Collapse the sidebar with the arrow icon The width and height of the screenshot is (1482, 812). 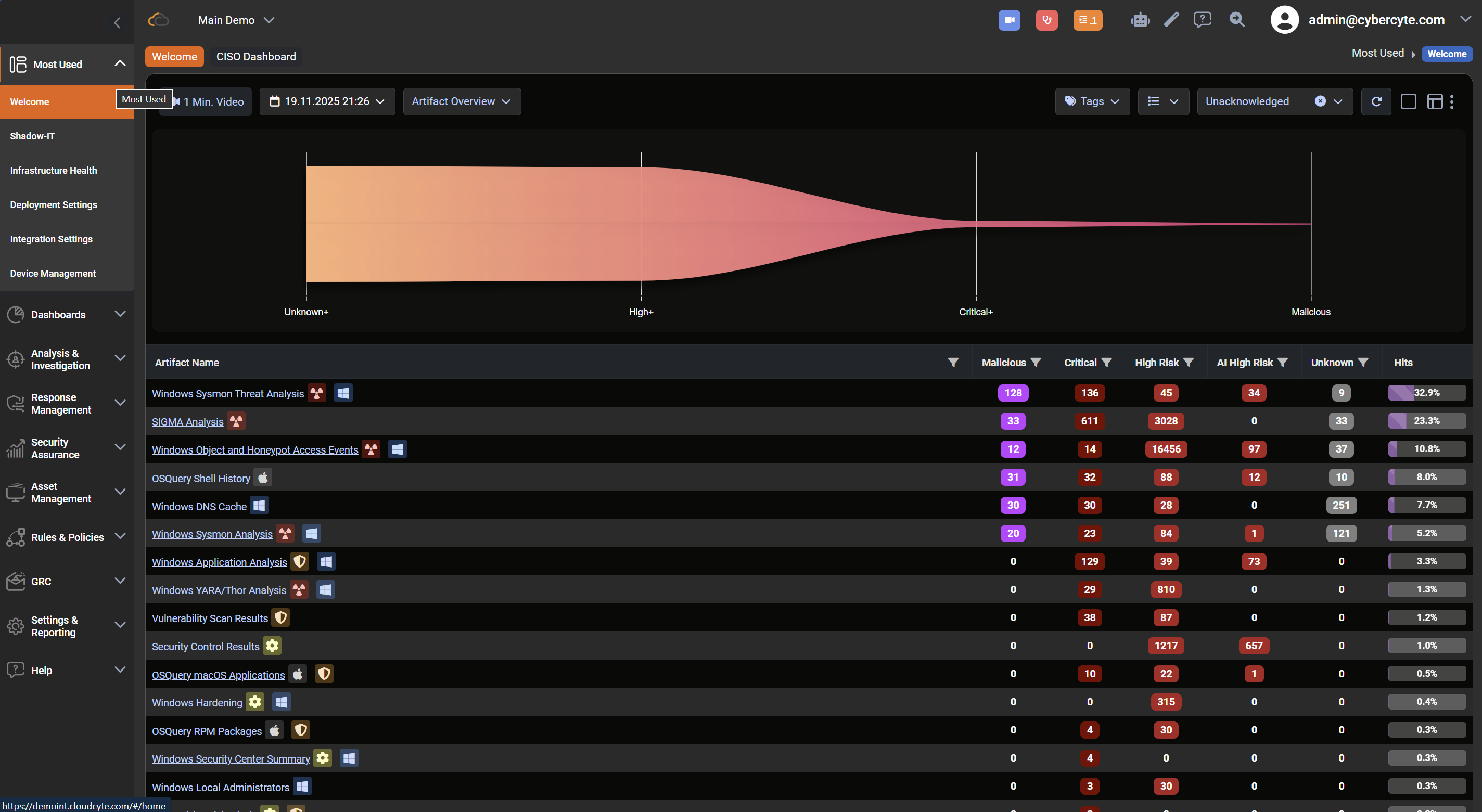(118, 23)
